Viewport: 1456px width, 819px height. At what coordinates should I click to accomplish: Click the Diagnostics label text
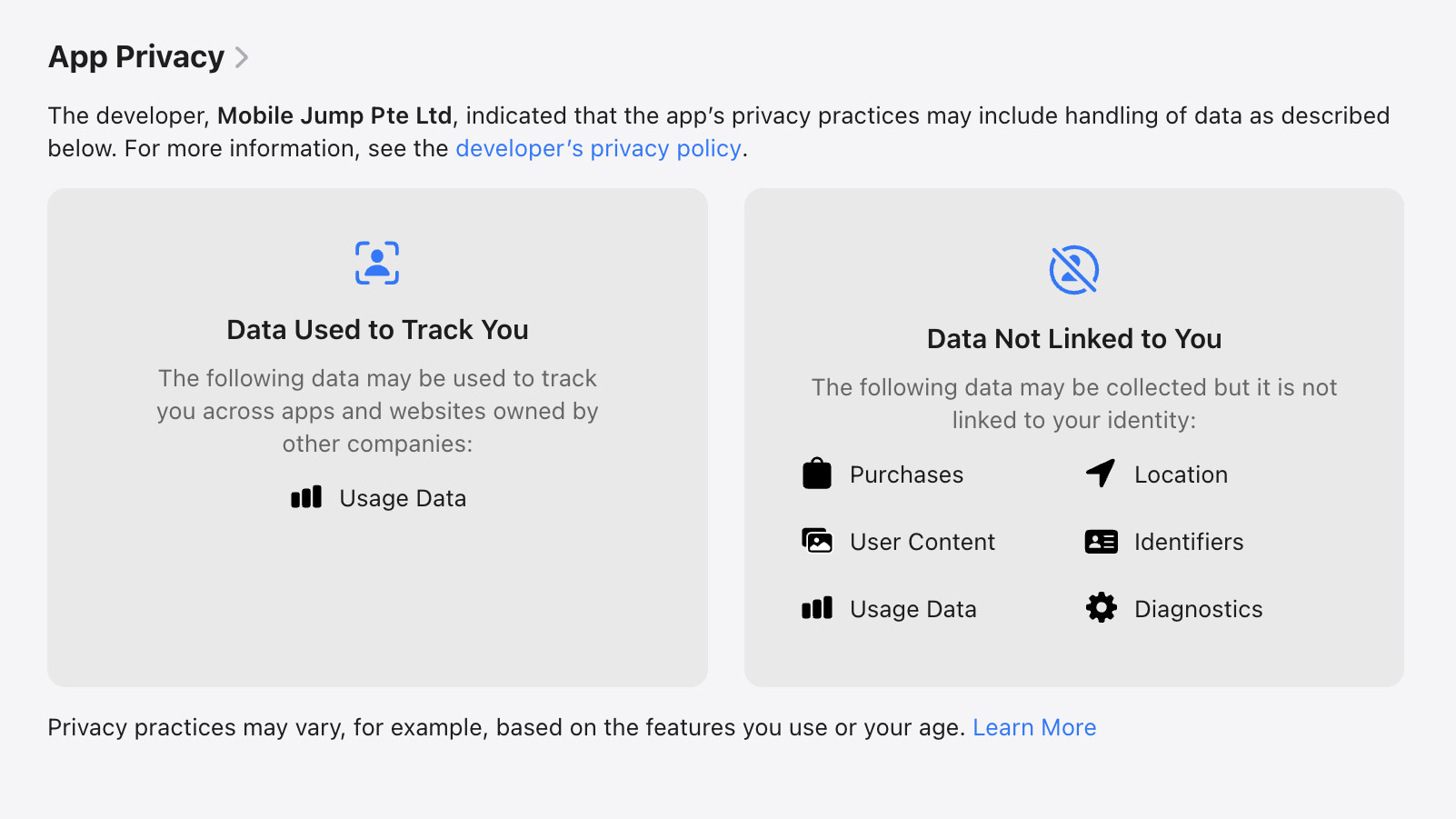tap(1198, 608)
